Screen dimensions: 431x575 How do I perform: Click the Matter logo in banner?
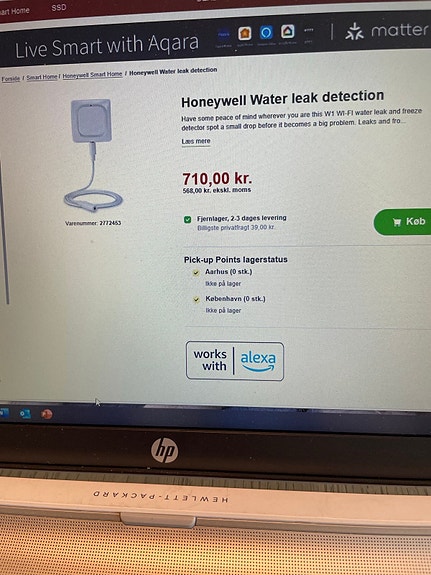[x=387, y=31]
